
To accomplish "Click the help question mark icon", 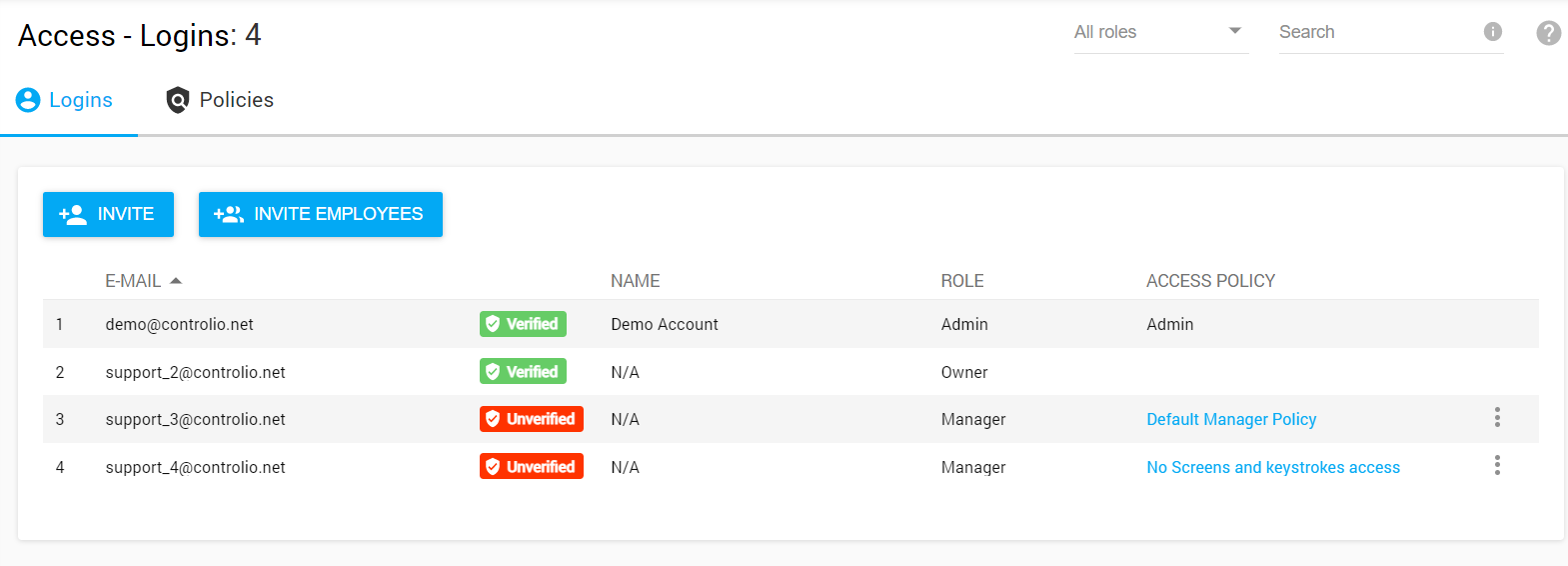I will (x=1548, y=33).
